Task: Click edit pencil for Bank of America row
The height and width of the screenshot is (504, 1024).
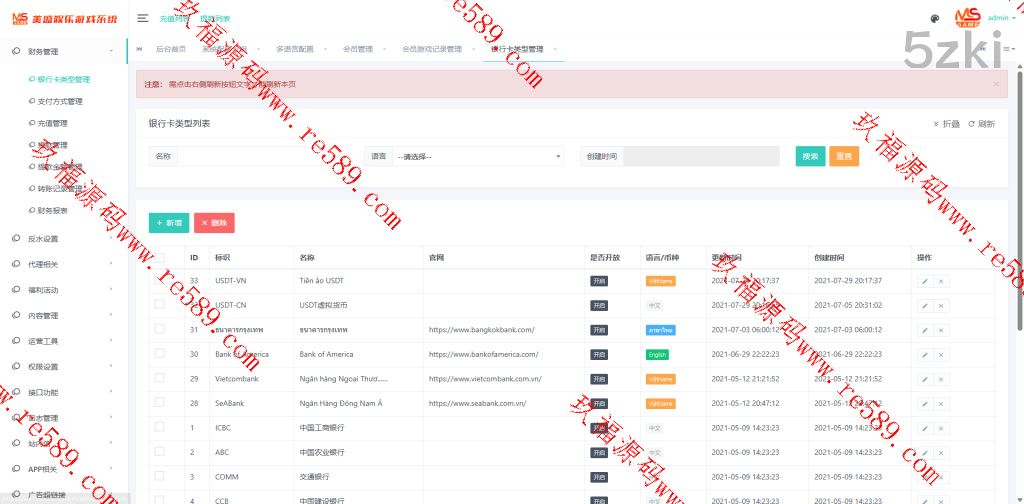Action: (x=924, y=354)
